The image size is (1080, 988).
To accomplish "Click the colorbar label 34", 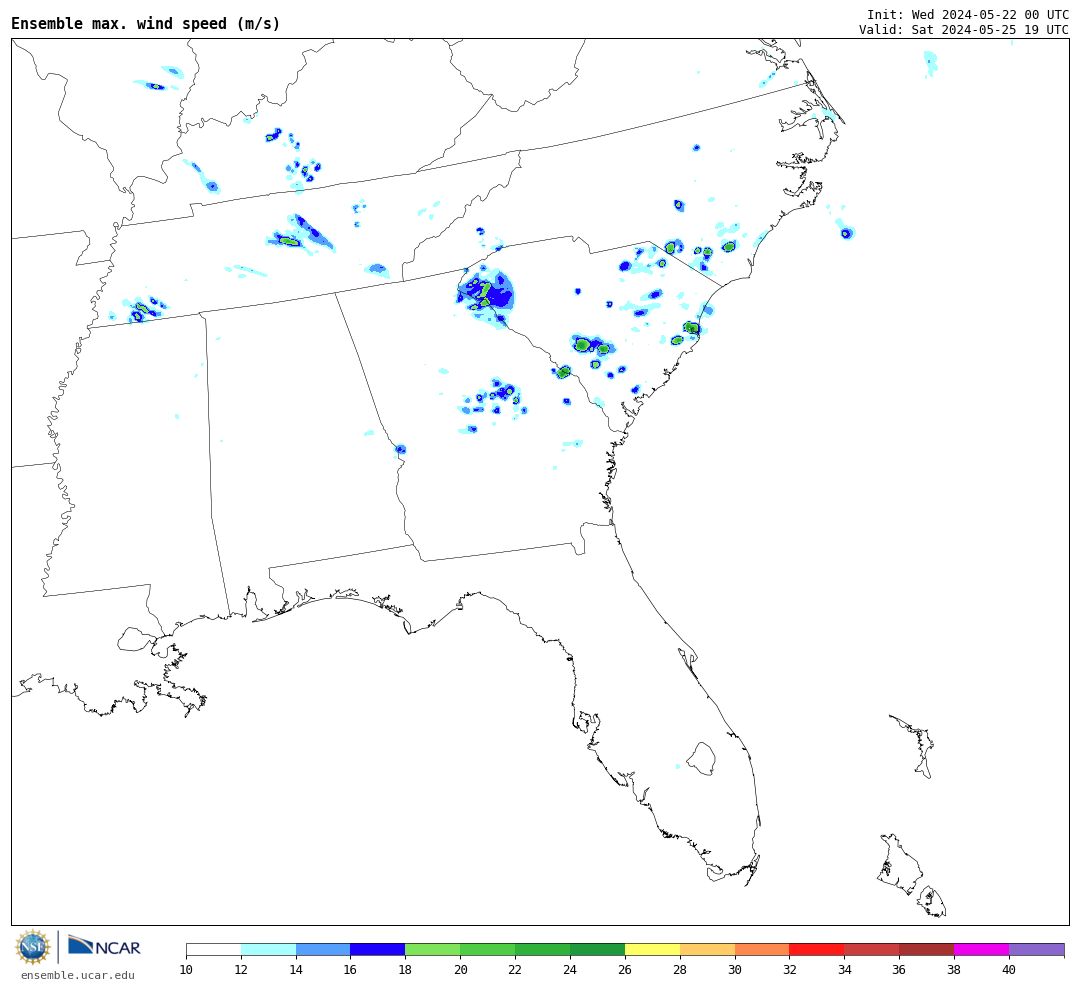I will coord(844,969).
